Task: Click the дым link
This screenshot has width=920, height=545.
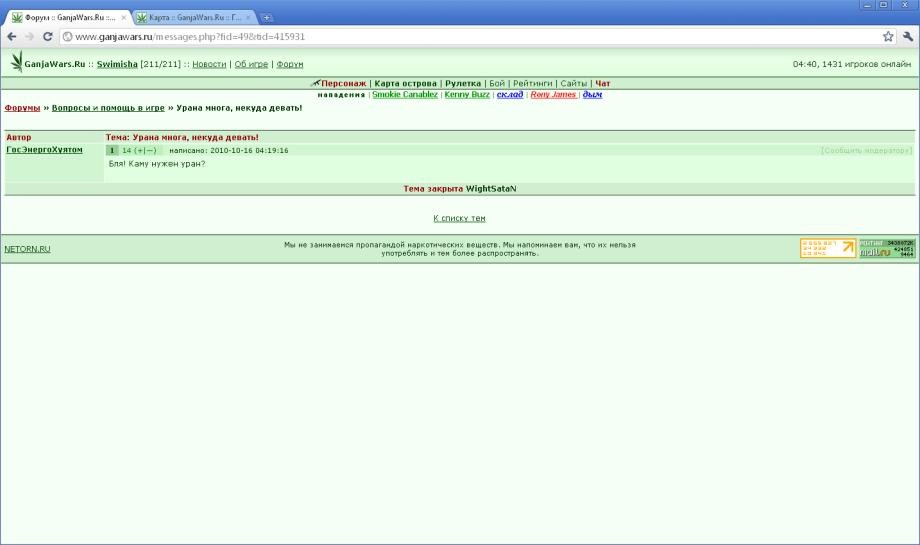Action: click(592, 94)
